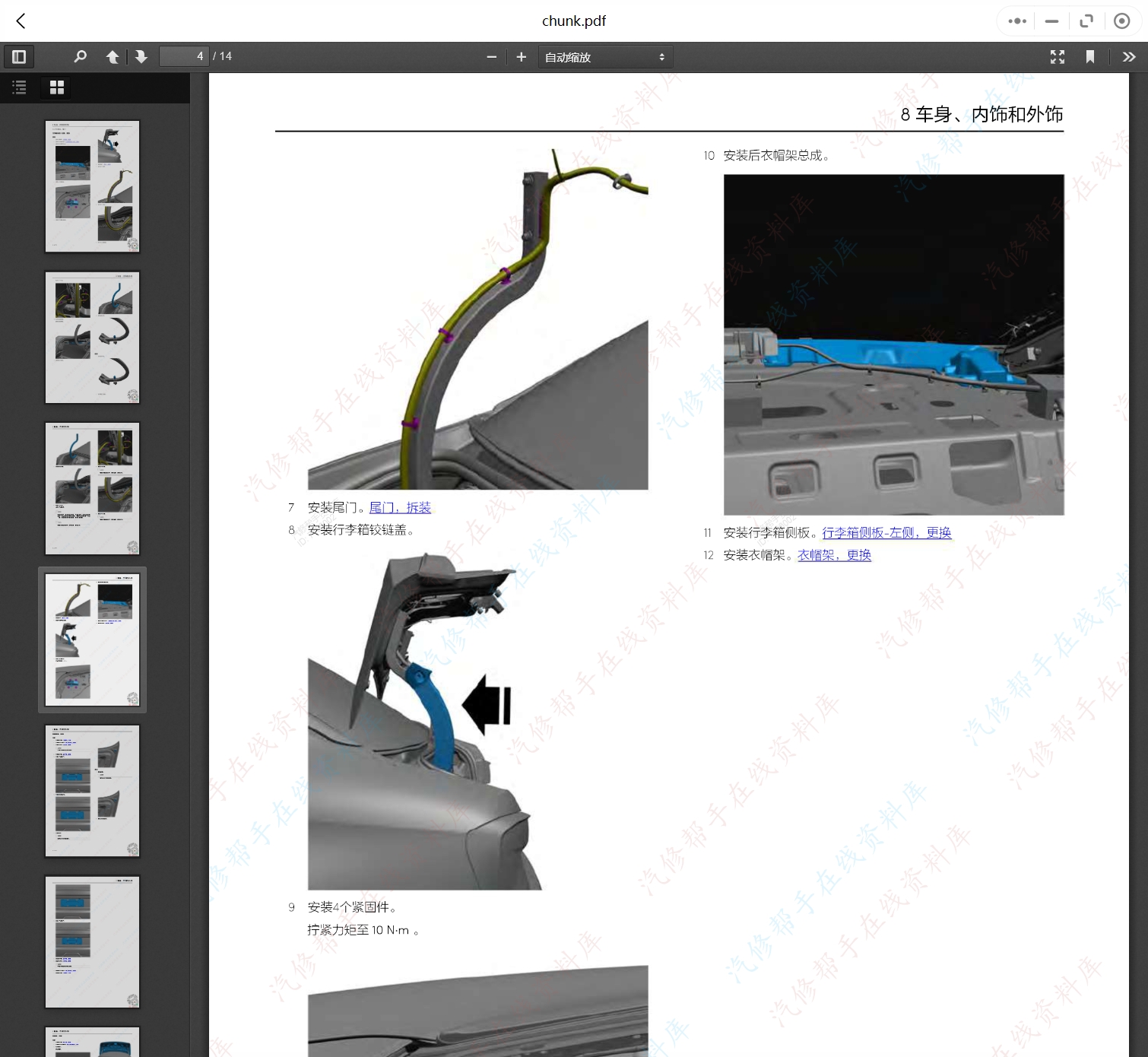Screen dimensions: 1148x1057
Task: Go to next page arrow
Action: 141,57
